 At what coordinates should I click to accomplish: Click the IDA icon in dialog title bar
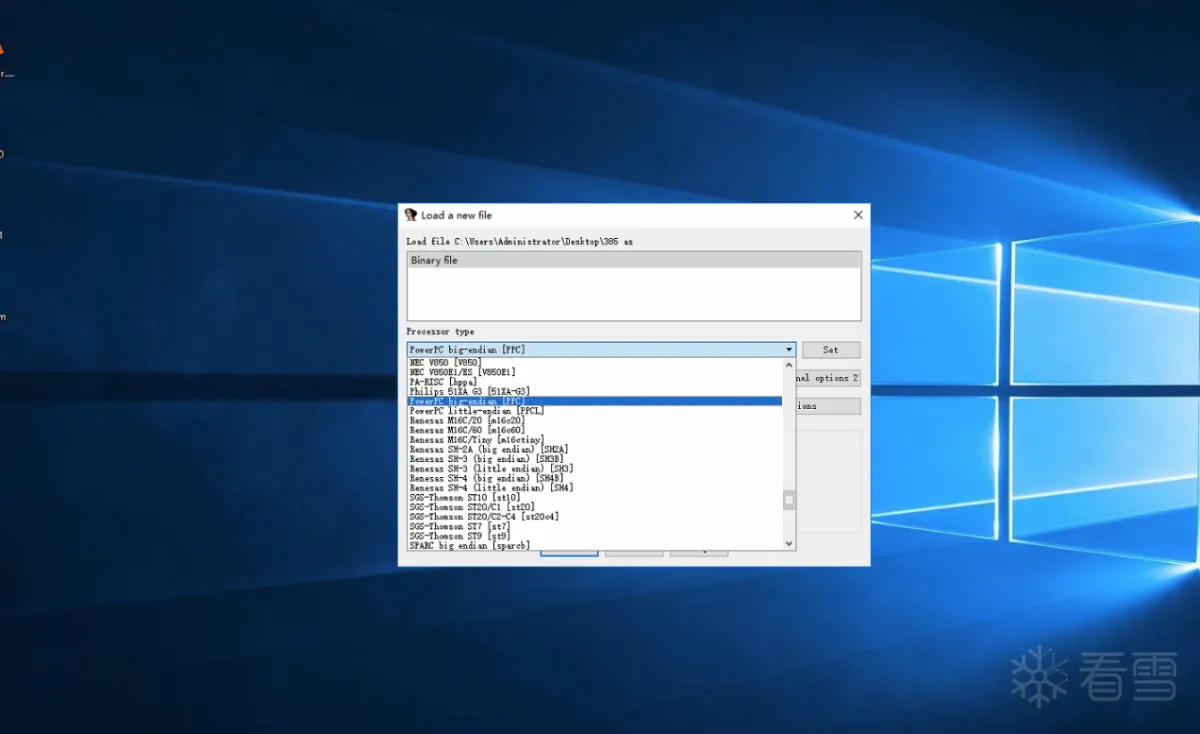pos(410,215)
